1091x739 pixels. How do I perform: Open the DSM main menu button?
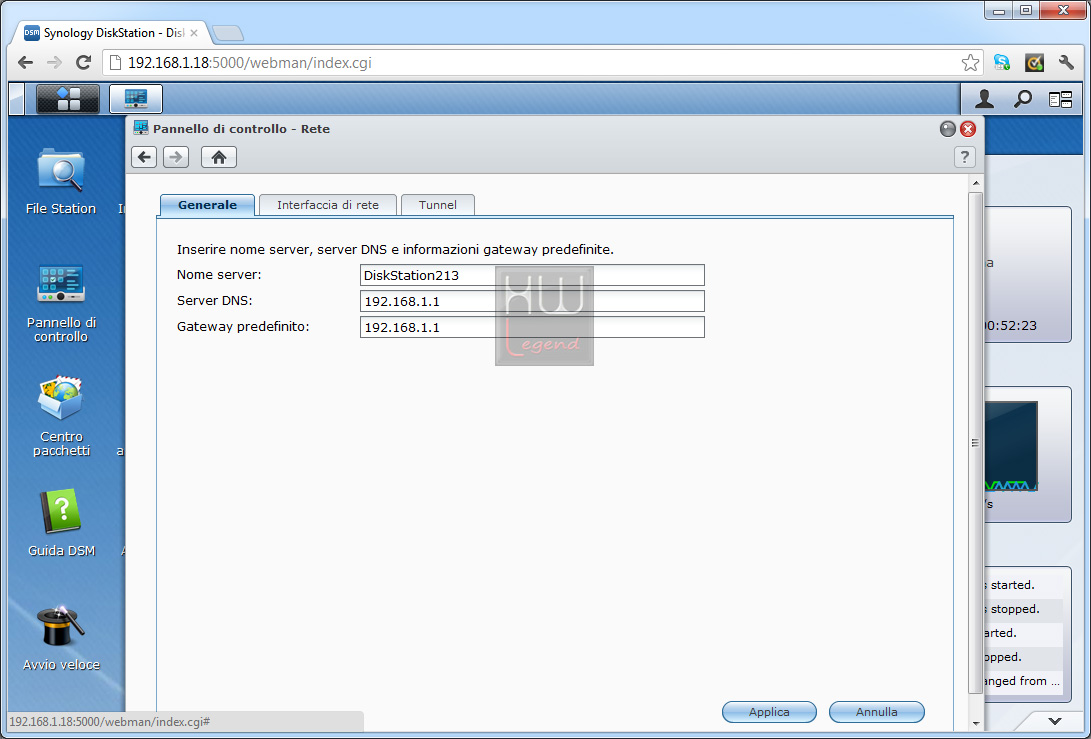pos(67,99)
